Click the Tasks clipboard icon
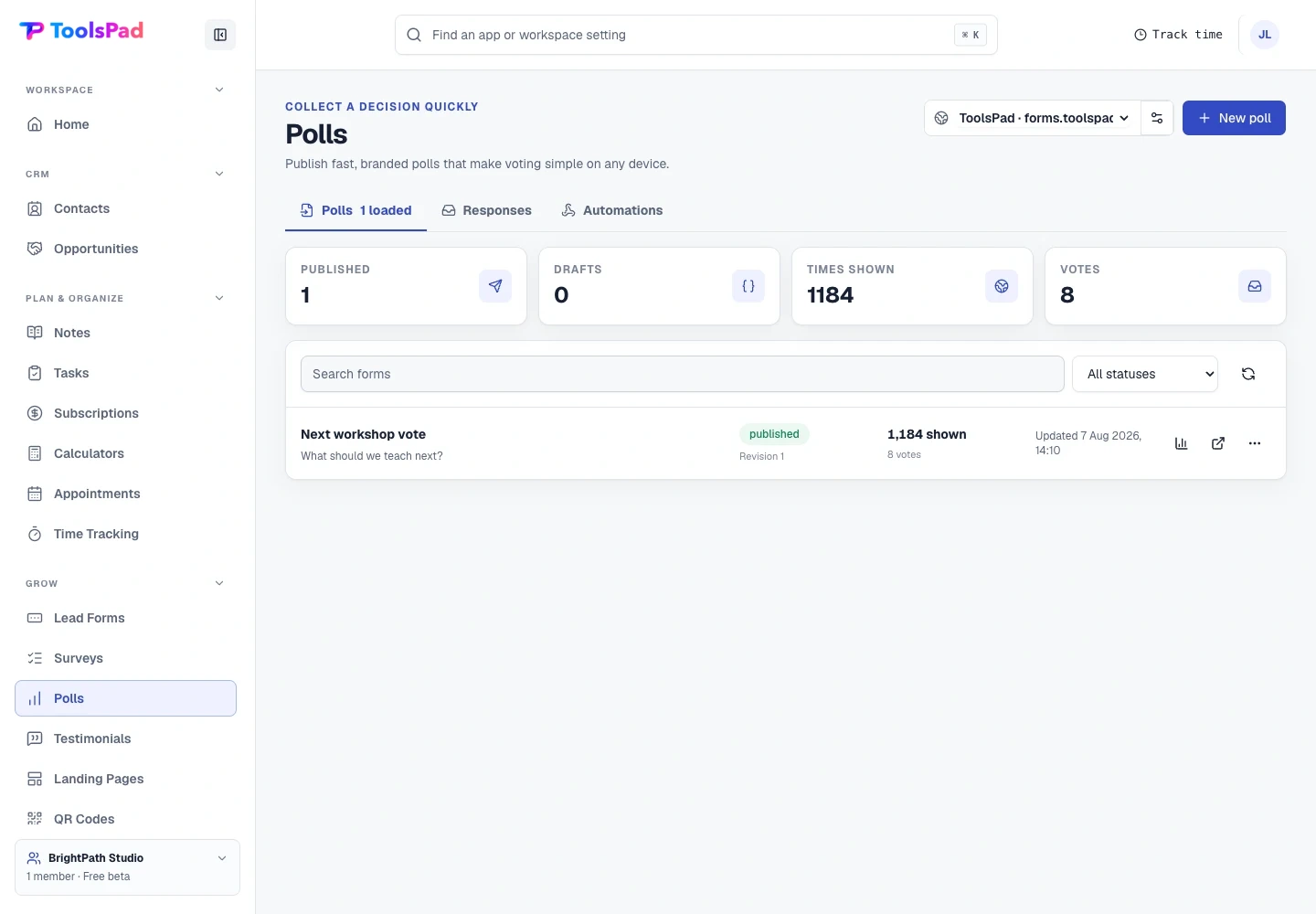1316x914 pixels. point(35,373)
